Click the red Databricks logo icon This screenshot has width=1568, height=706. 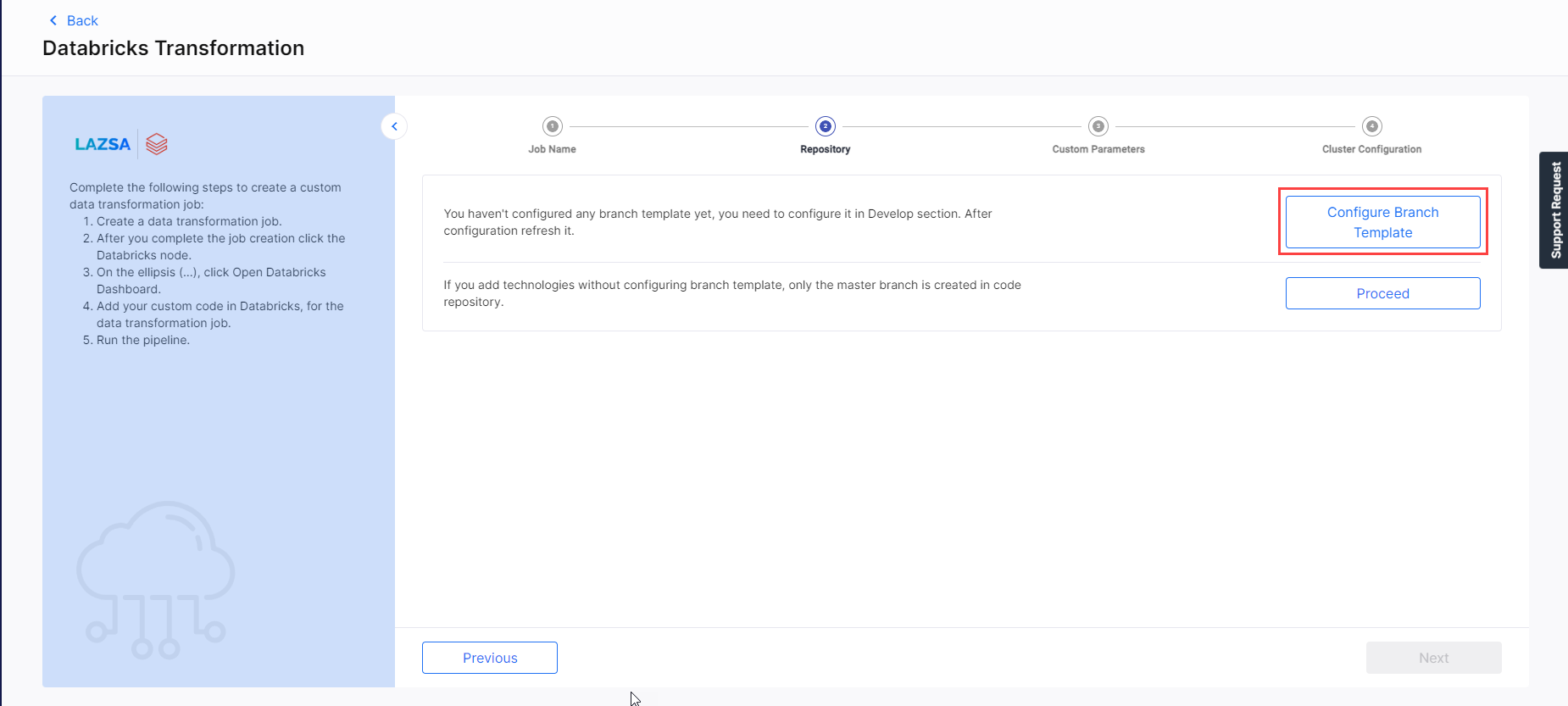[x=157, y=144]
